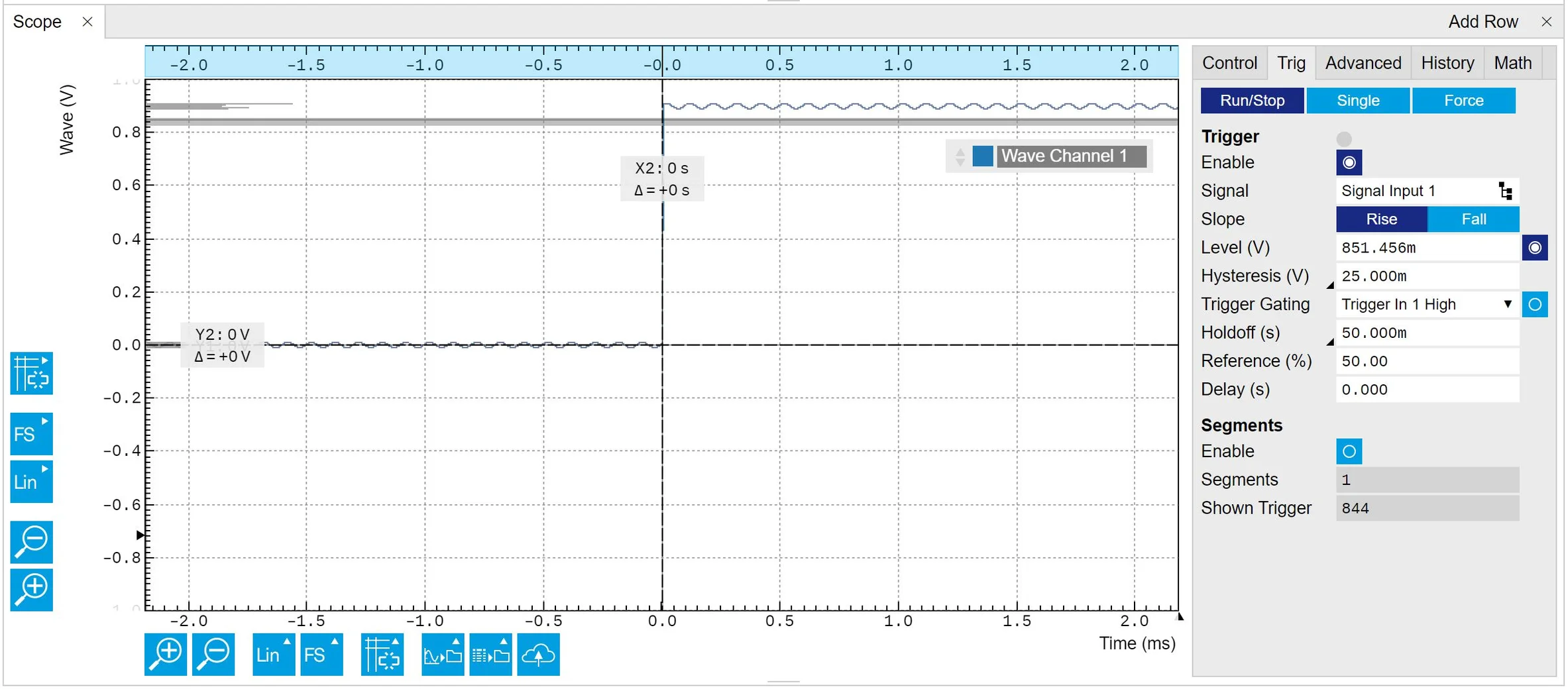Open vertical cursor grid tool icon
The height and width of the screenshot is (699, 1568).
pyautogui.click(x=31, y=373)
